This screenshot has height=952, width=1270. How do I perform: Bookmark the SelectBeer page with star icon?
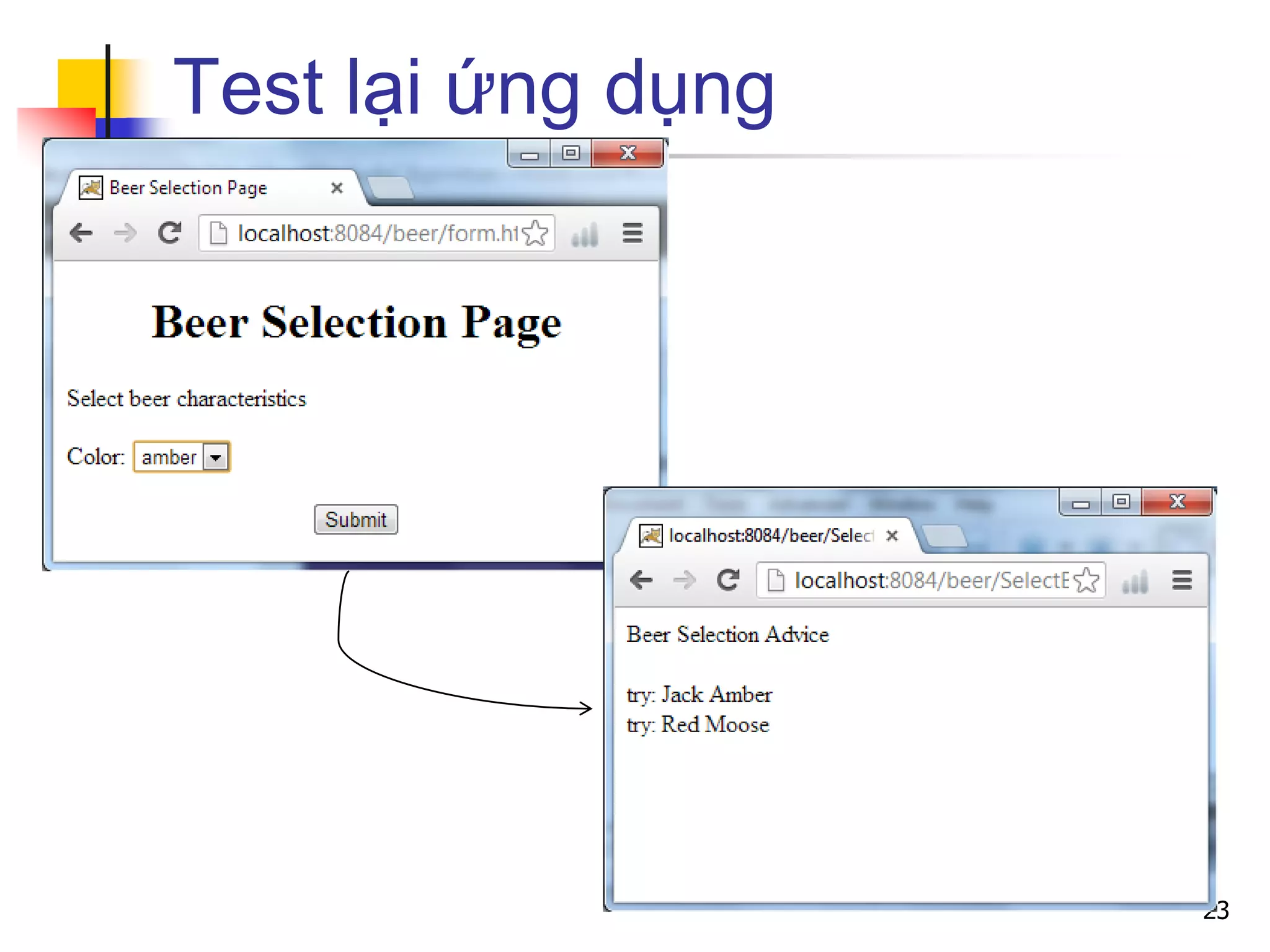1086,581
